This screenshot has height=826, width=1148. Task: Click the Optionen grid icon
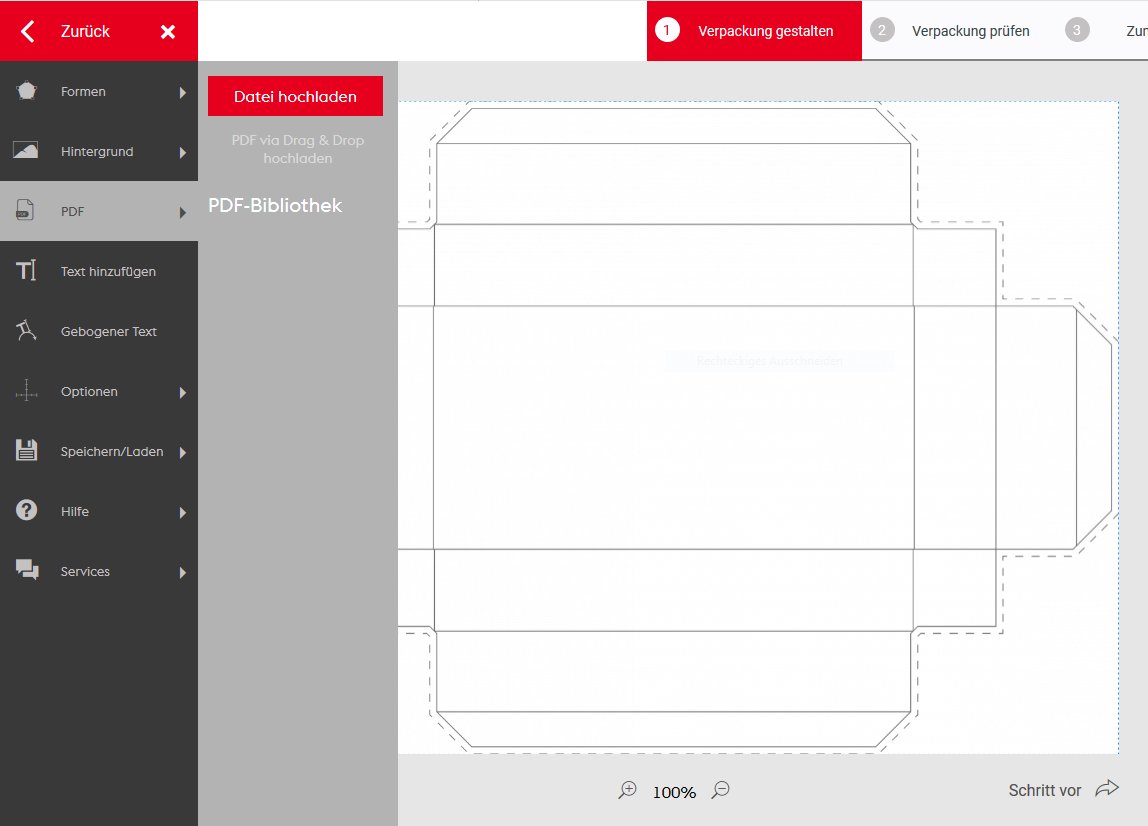click(x=26, y=391)
